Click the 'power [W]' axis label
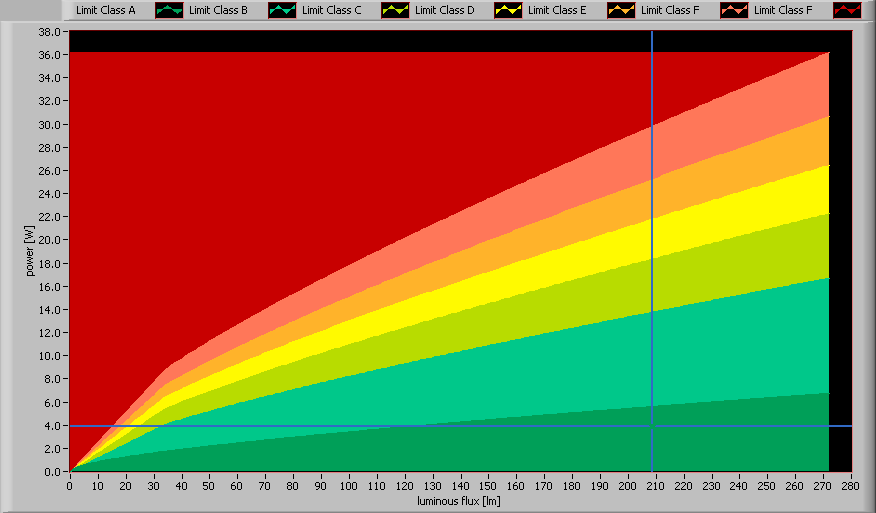The height and width of the screenshot is (513, 876). [30, 251]
